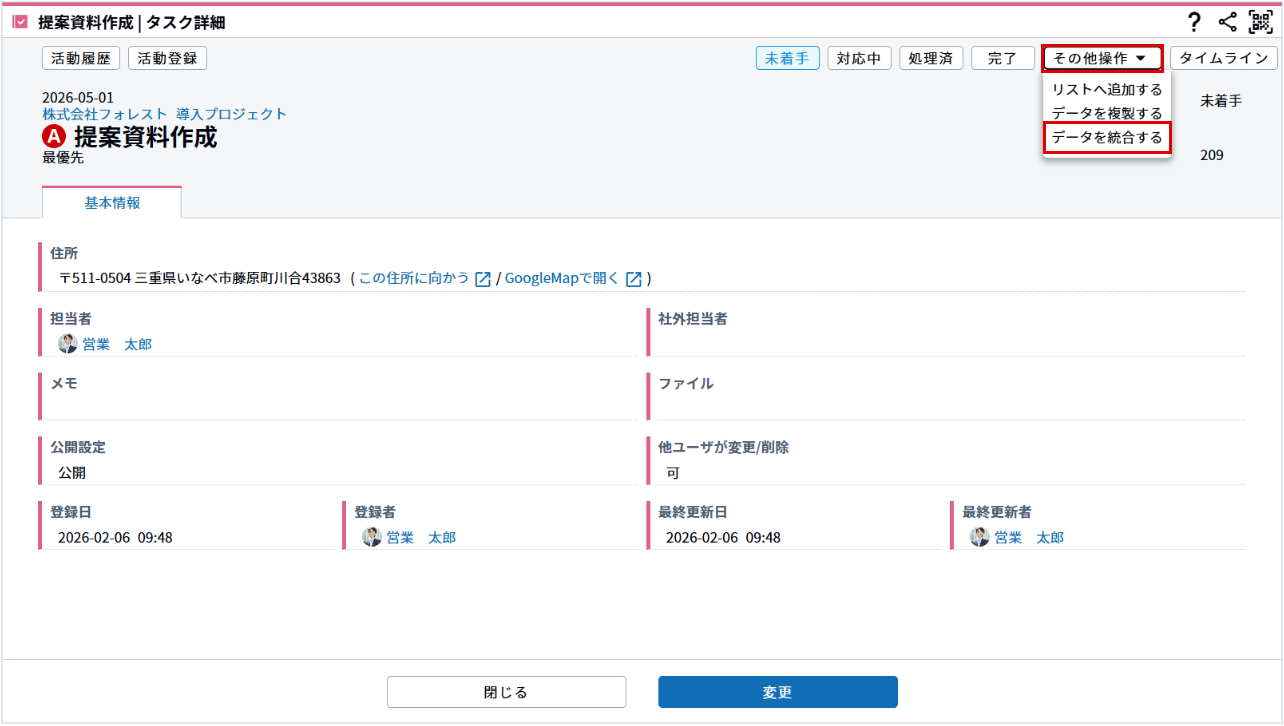This screenshot has height=726, width=1284.
Task: Set status to 未着手
Action: (x=787, y=58)
